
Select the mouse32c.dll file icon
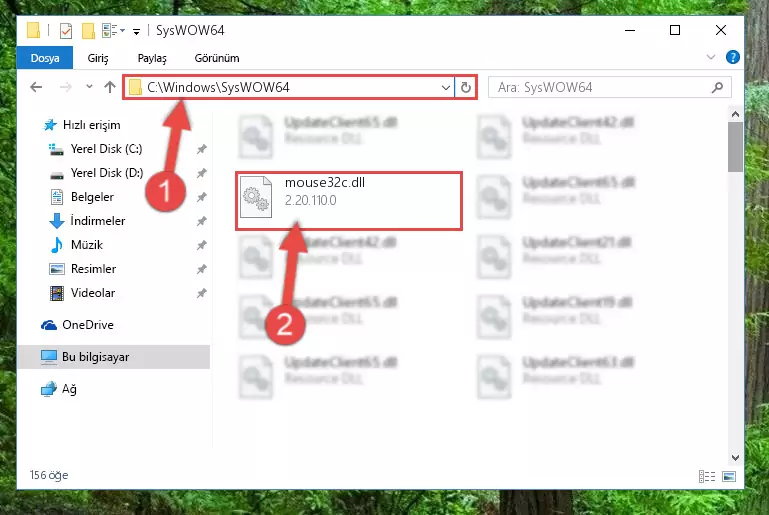[x=256, y=197]
